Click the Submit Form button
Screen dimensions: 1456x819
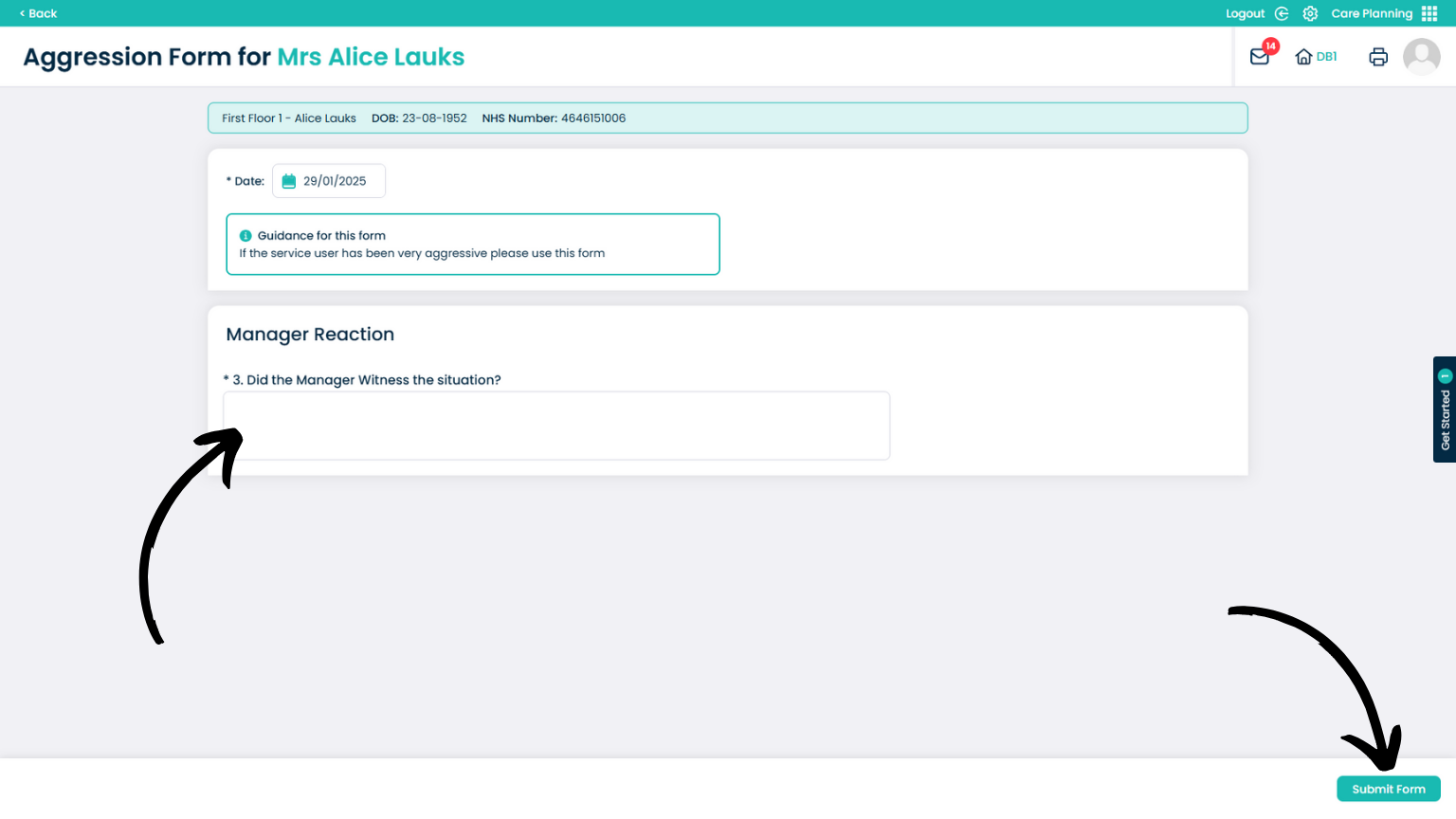[x=1388, y=788]
